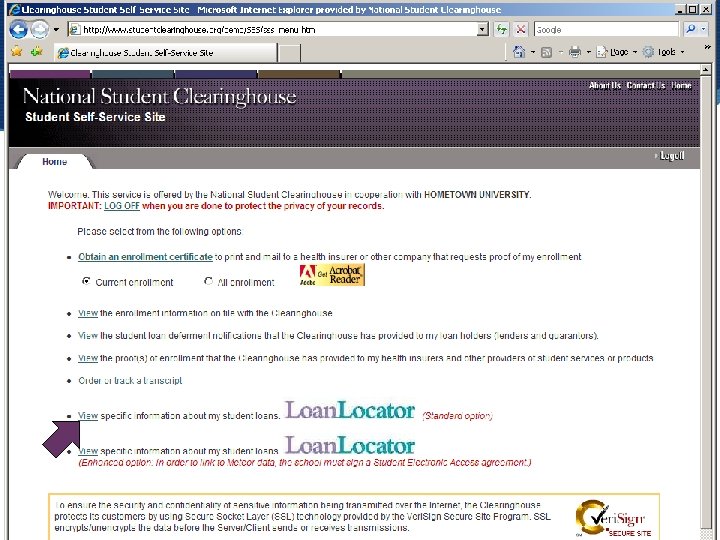Open the Page menu

coord(617,52)
